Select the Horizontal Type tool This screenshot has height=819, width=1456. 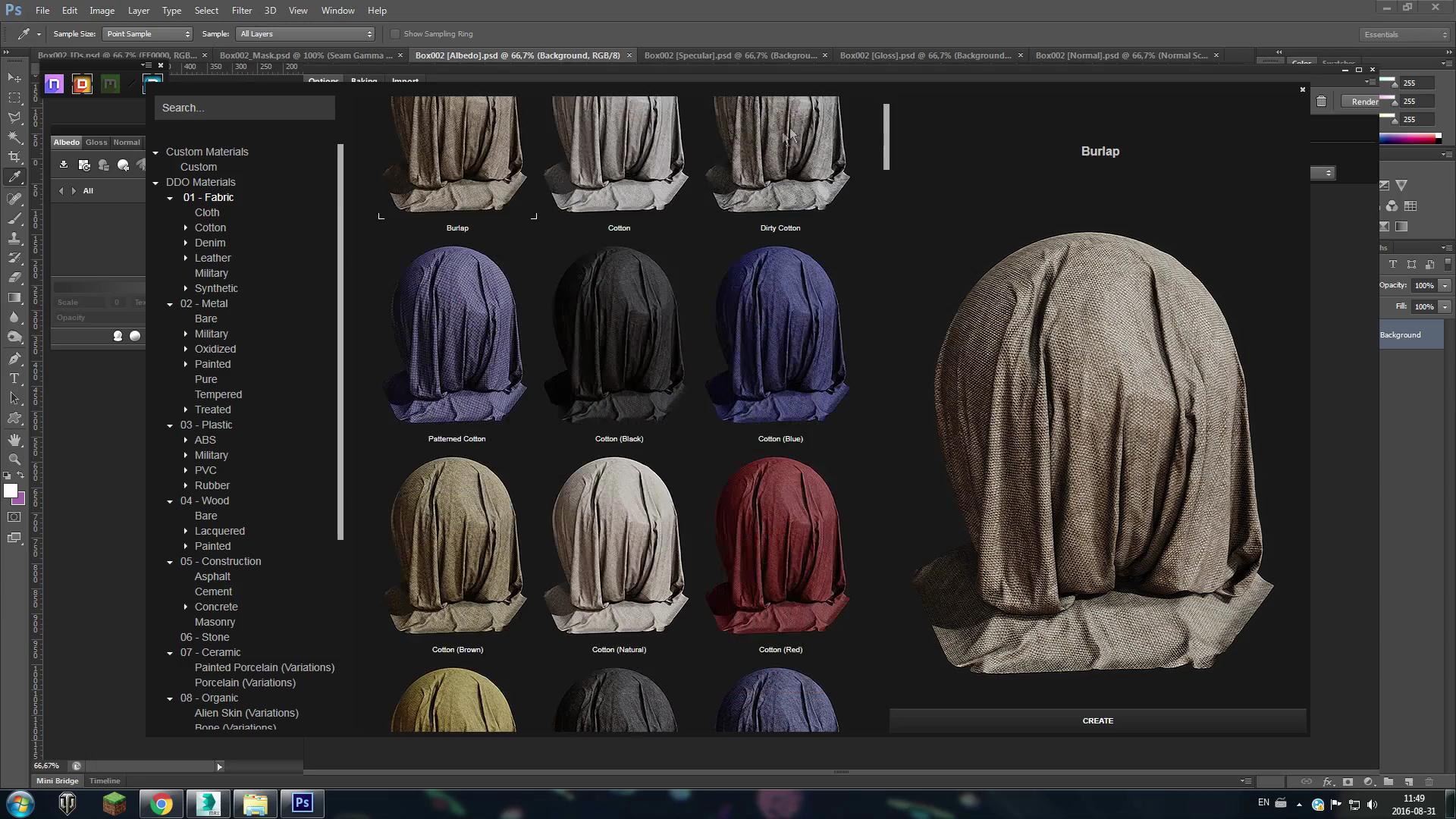coord(14,378)
